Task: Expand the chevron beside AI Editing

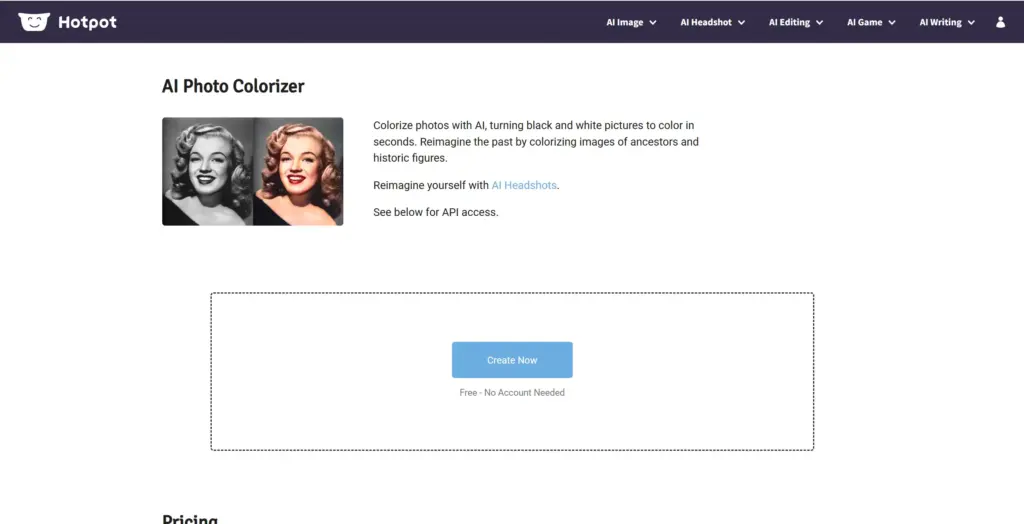Action: coord(820,23)
